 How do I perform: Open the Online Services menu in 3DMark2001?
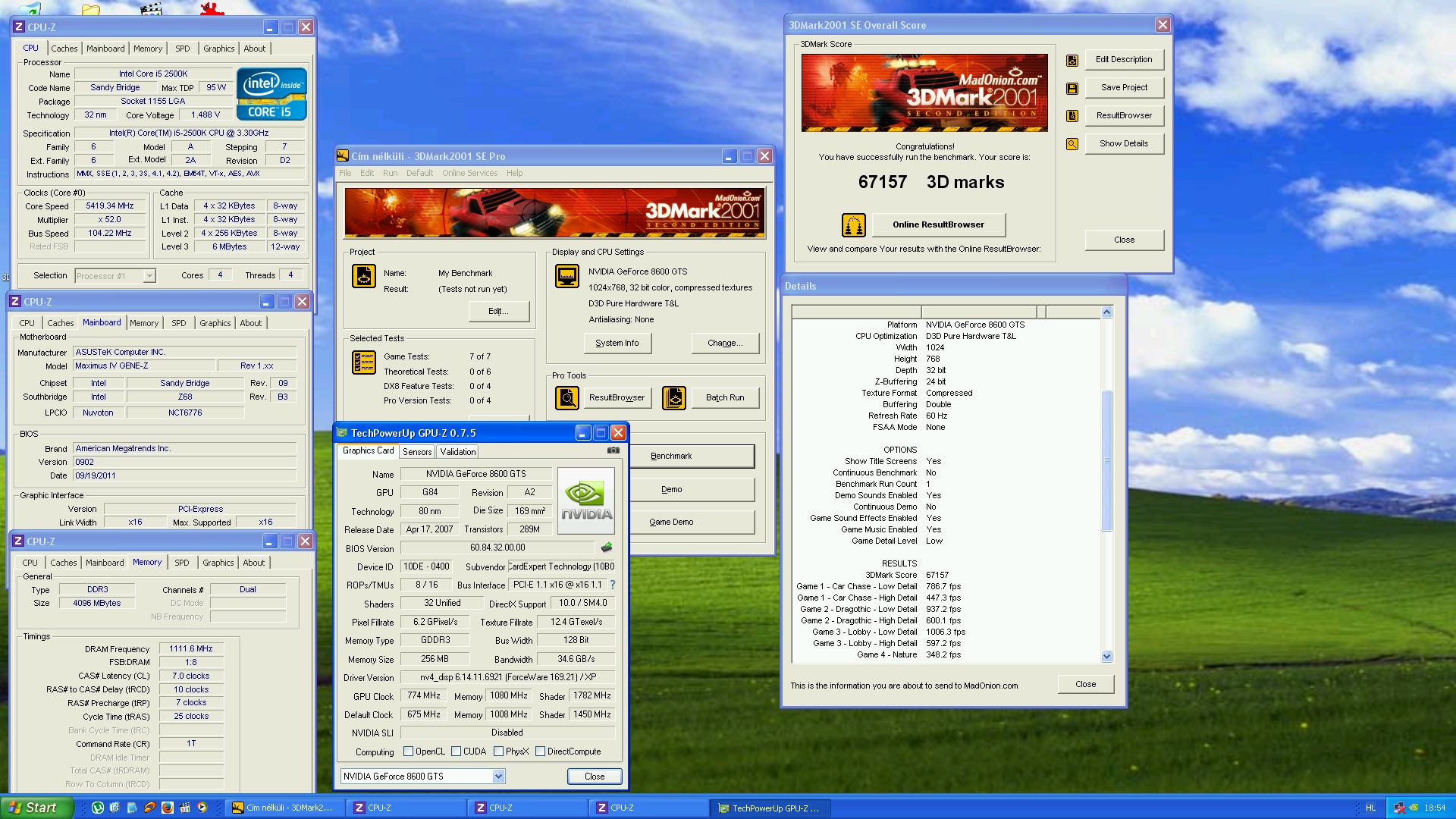click(x=470, y=173)
